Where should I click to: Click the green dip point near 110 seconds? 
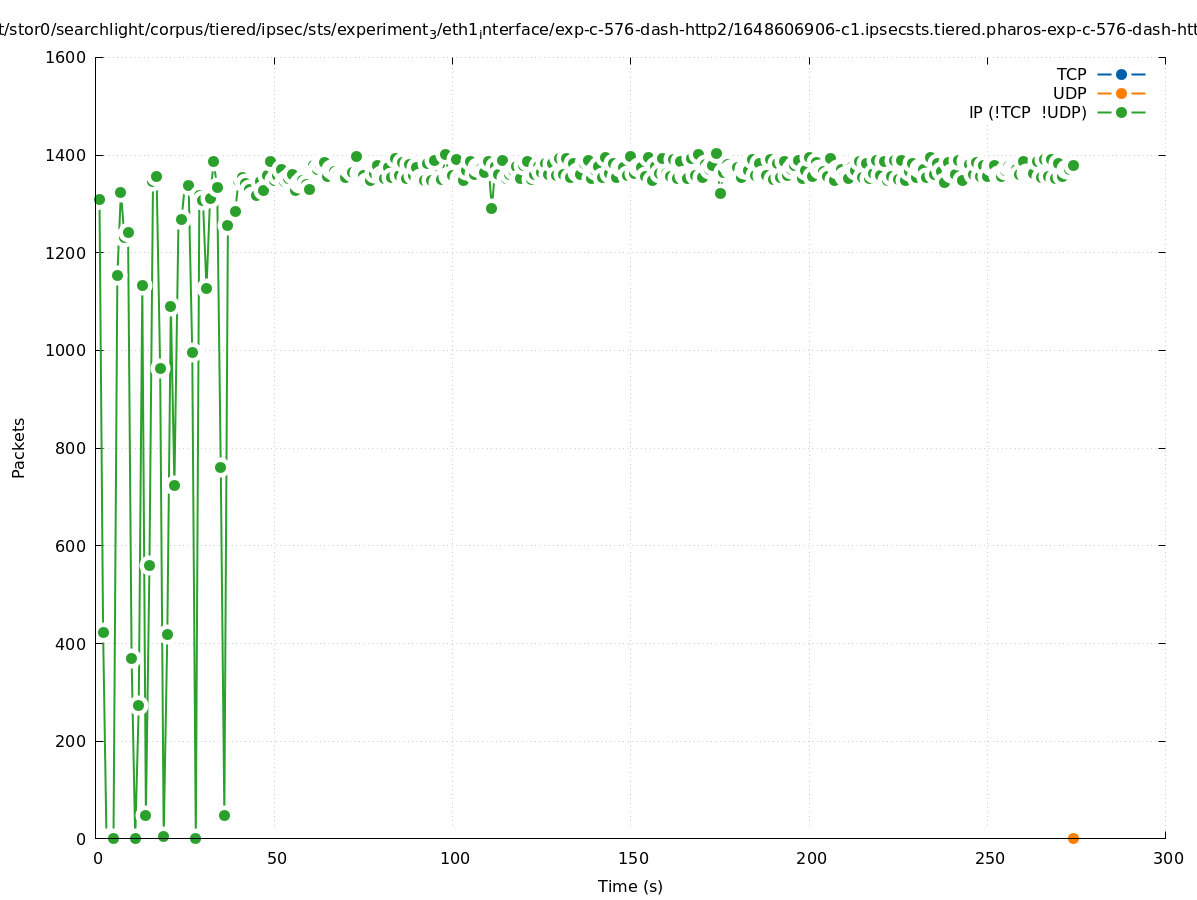(x=491, y=208)
